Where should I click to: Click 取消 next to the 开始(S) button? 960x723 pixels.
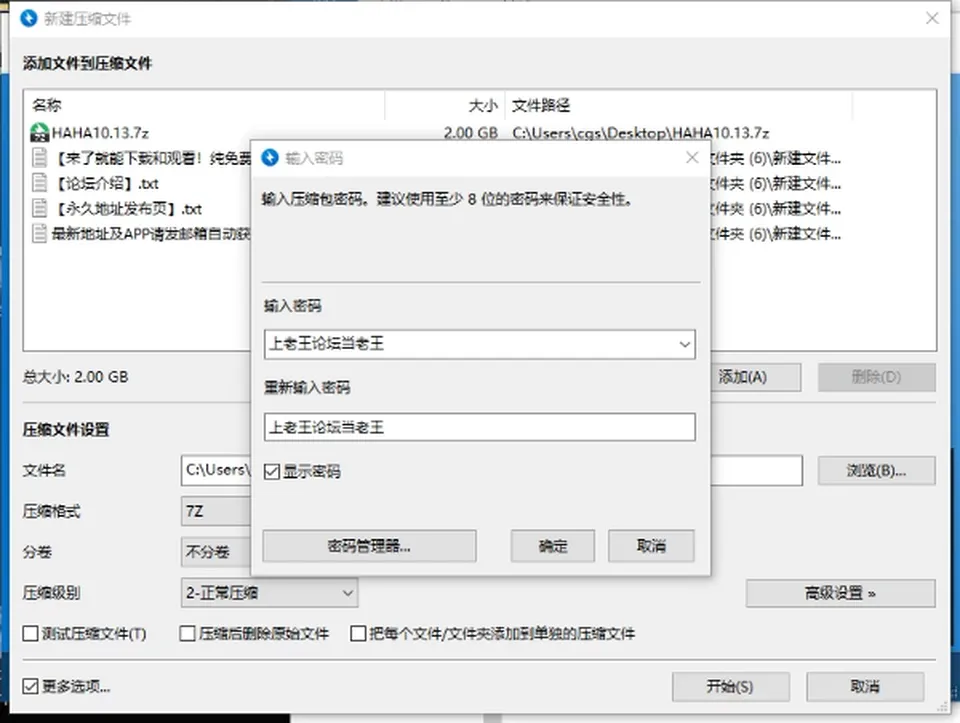click(864, 686)
